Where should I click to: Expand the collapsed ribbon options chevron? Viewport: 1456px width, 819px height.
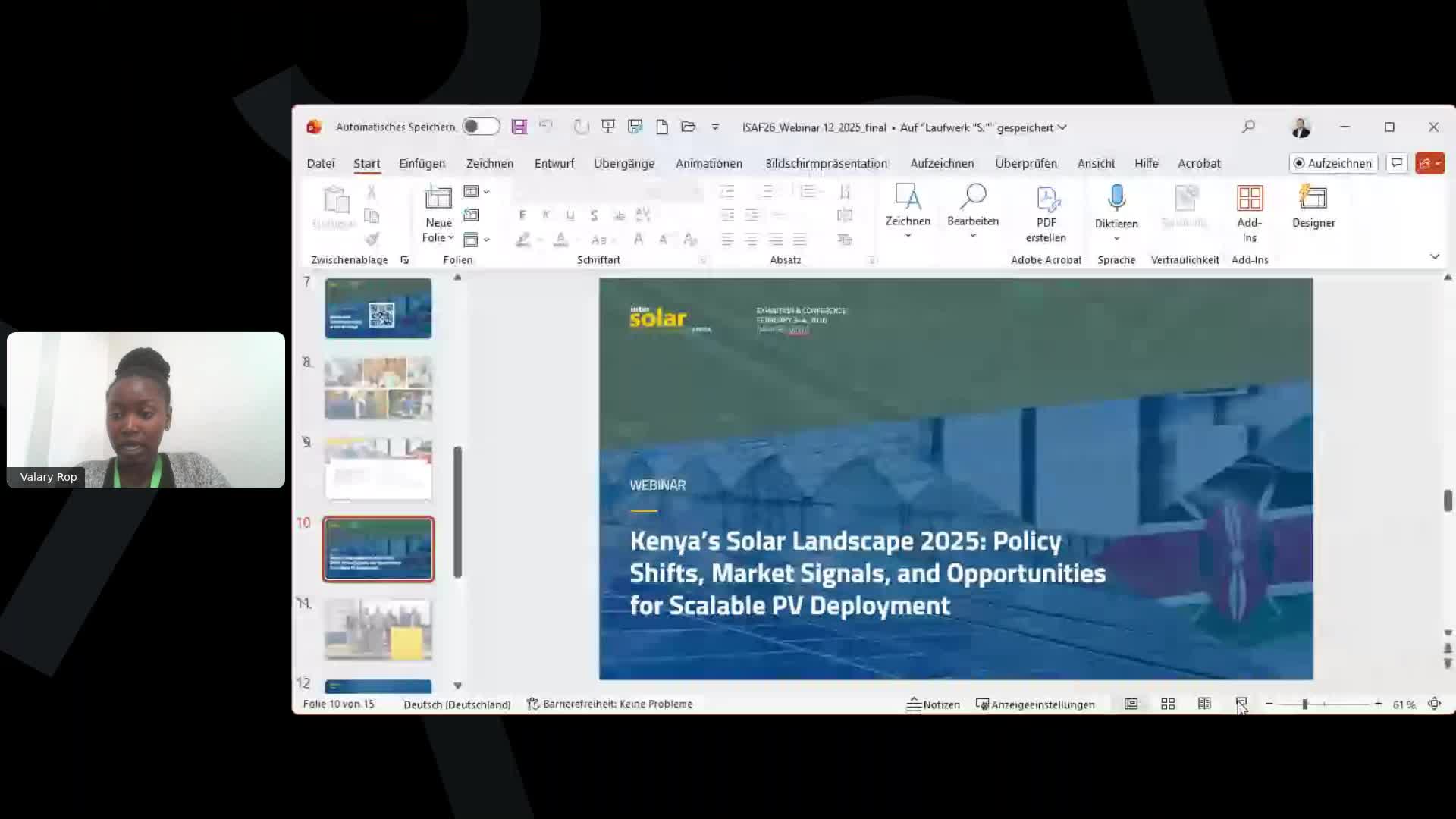coord(1435,257)
